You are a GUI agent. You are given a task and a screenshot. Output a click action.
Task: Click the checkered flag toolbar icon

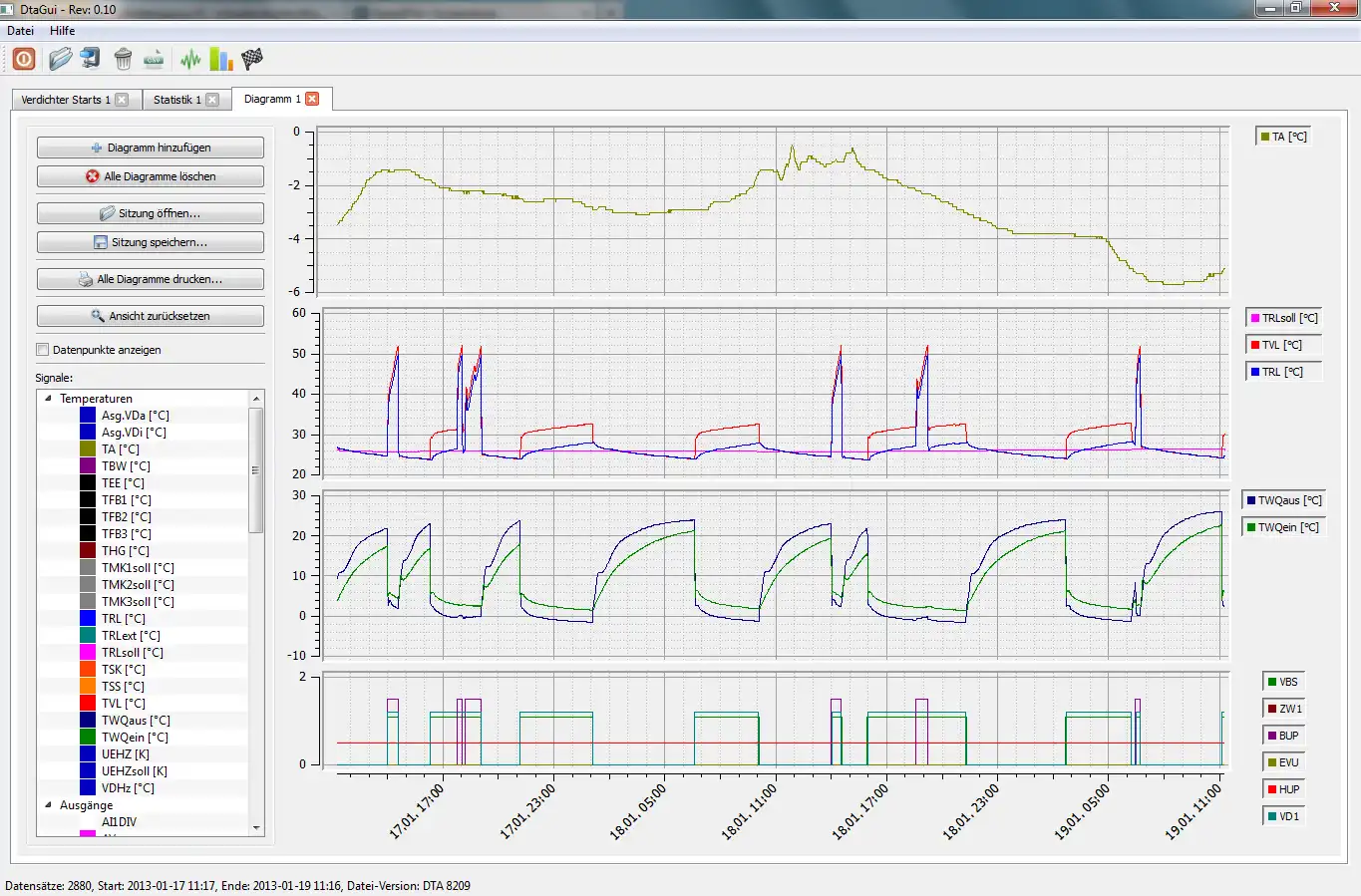coord(252,59)
